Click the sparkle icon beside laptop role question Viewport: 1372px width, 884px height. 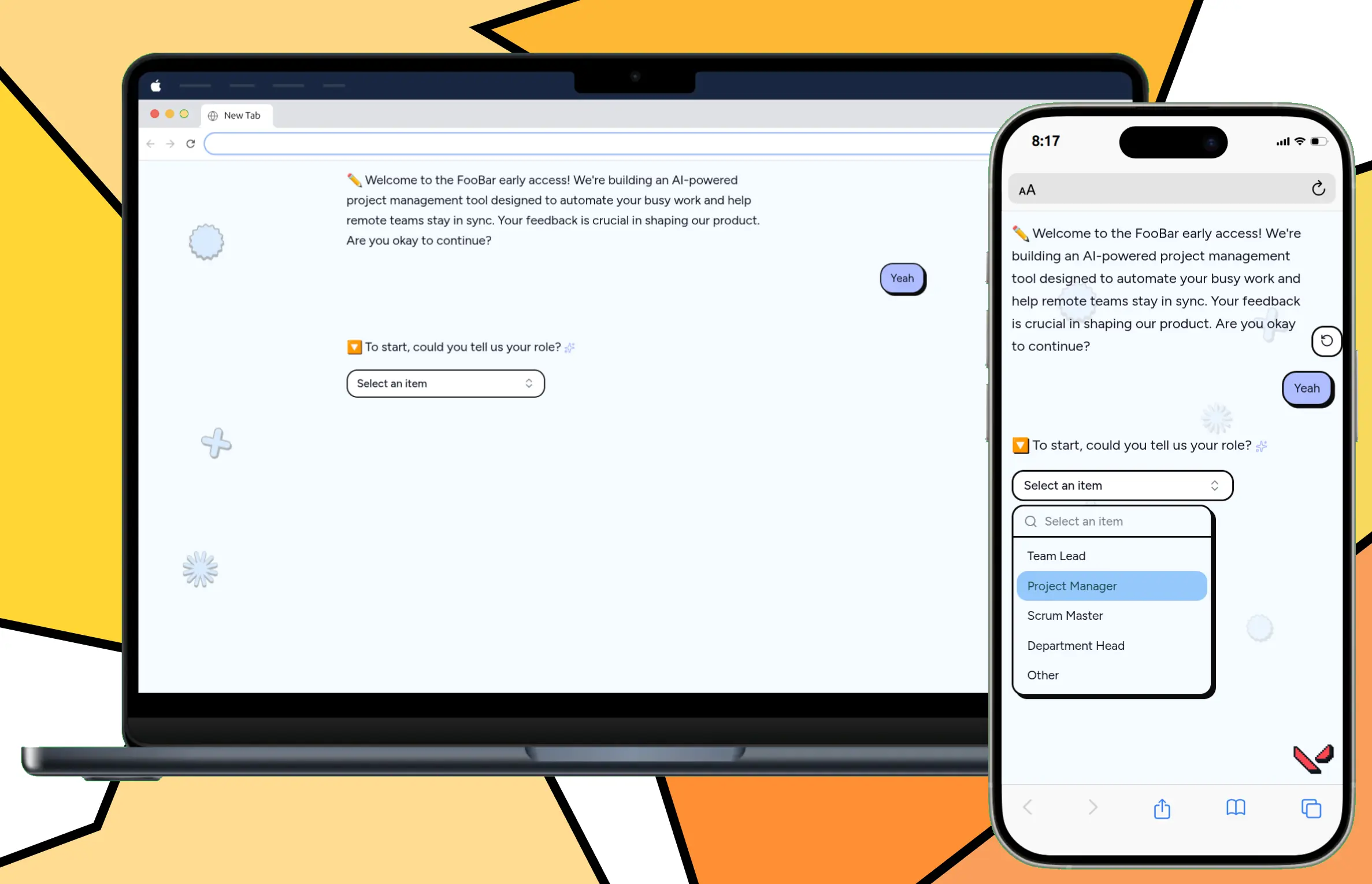point(570,347)
